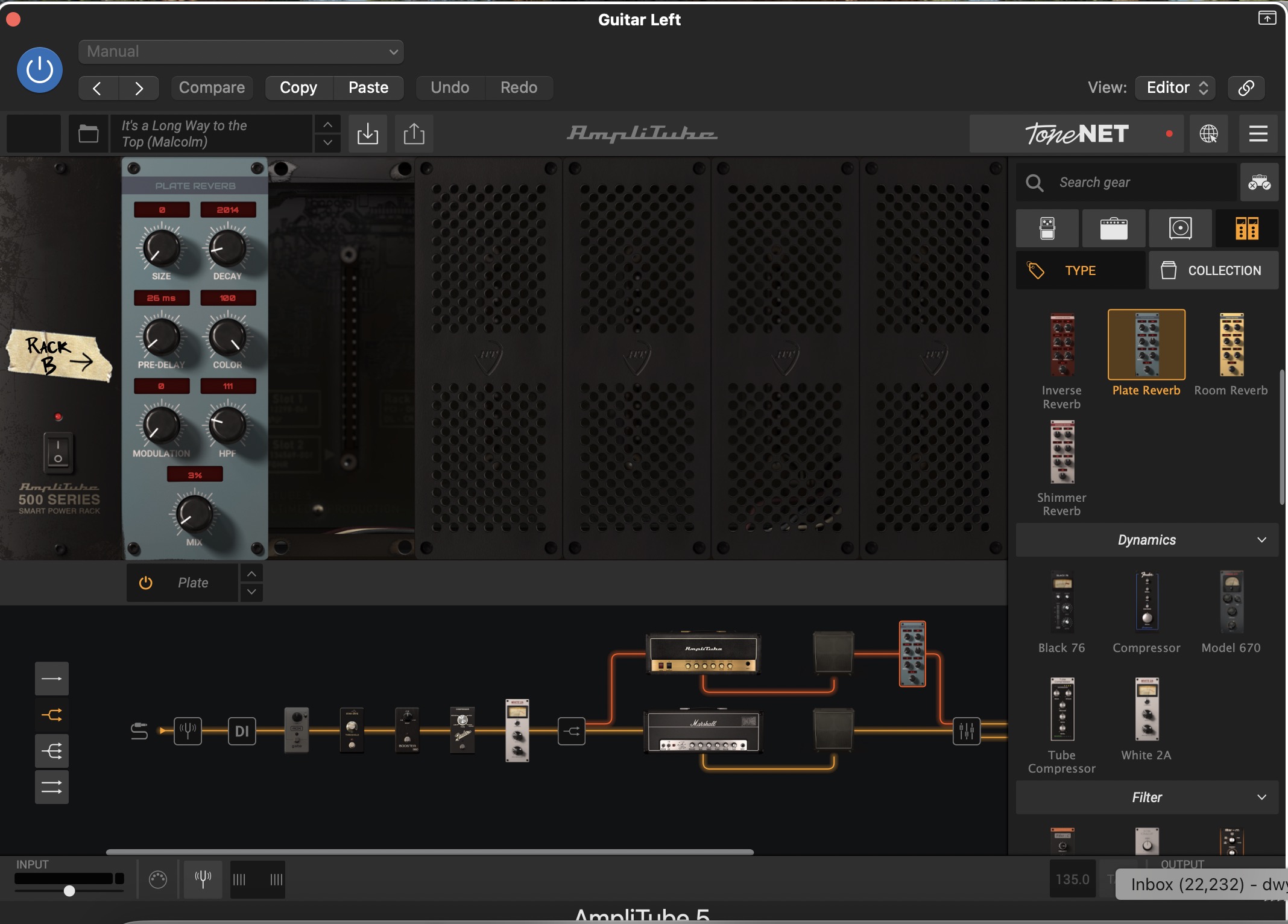Click the DI block in the signal chain

(x=242, y=731)
